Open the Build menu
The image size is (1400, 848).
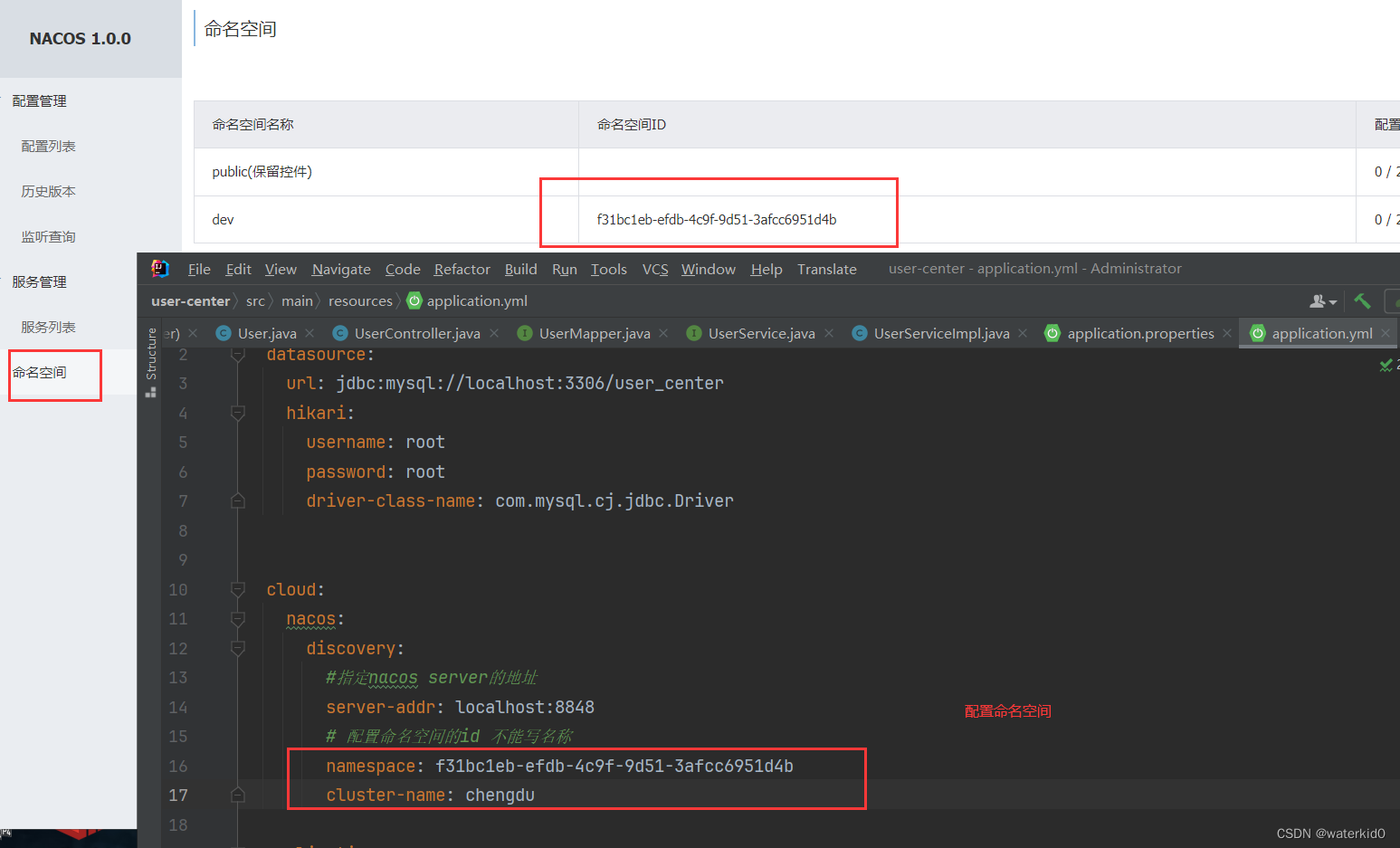pyautogui.click(x=520, y=269)
